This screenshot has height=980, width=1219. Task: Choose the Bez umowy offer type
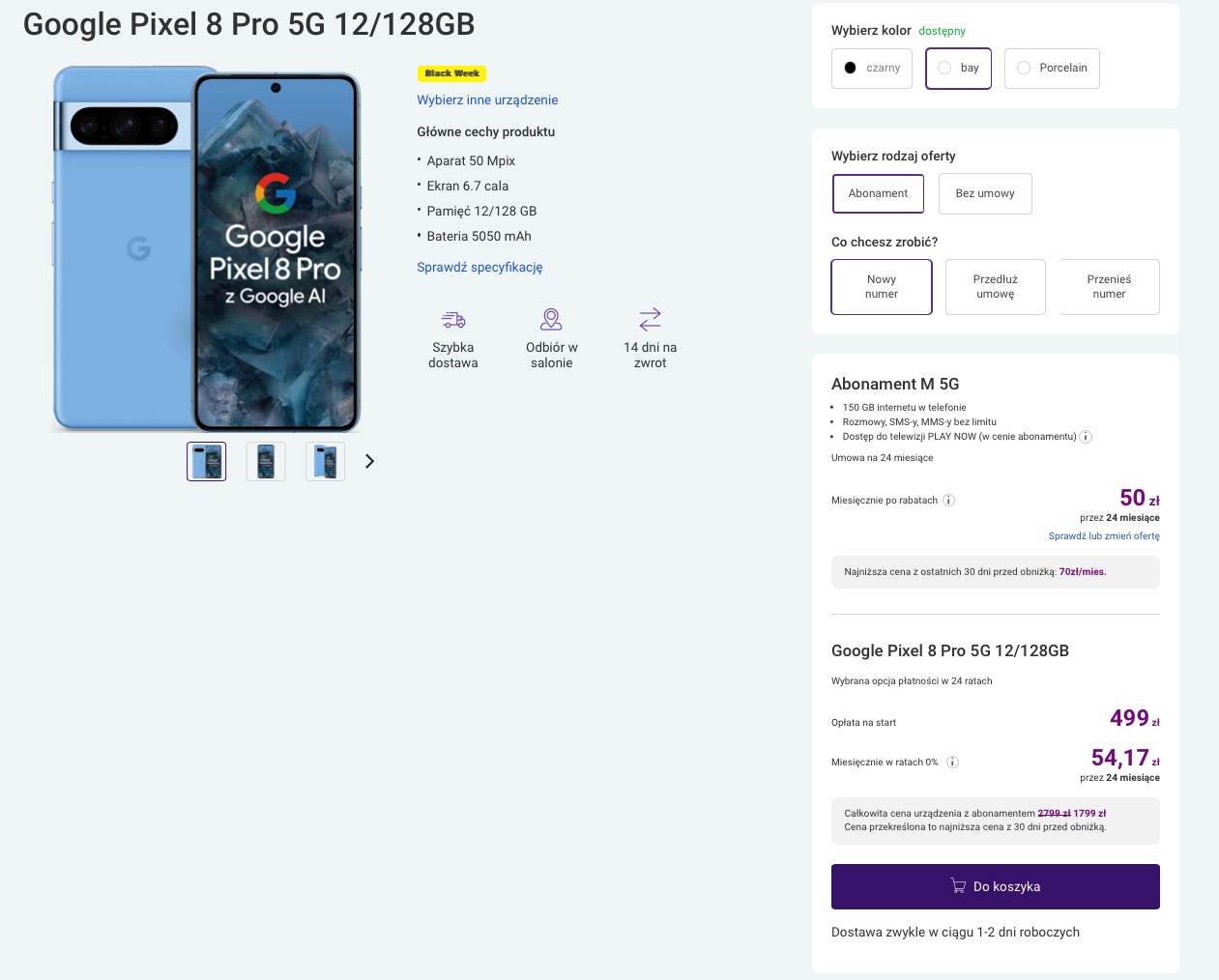click(985, 193)
